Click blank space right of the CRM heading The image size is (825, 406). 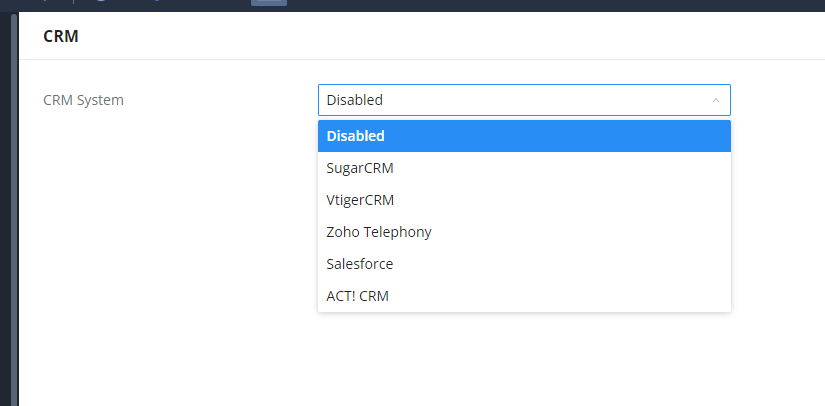pyautogui.click(x=450, y=36)
